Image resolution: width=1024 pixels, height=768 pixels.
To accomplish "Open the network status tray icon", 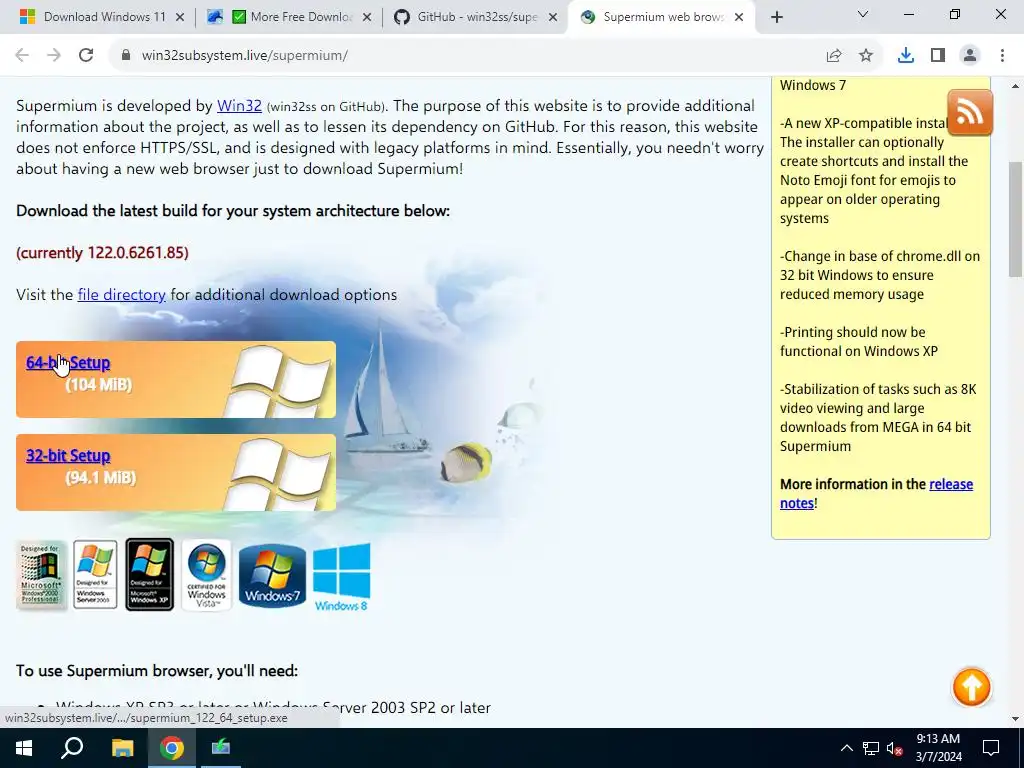I will click(x=871, y=748).
